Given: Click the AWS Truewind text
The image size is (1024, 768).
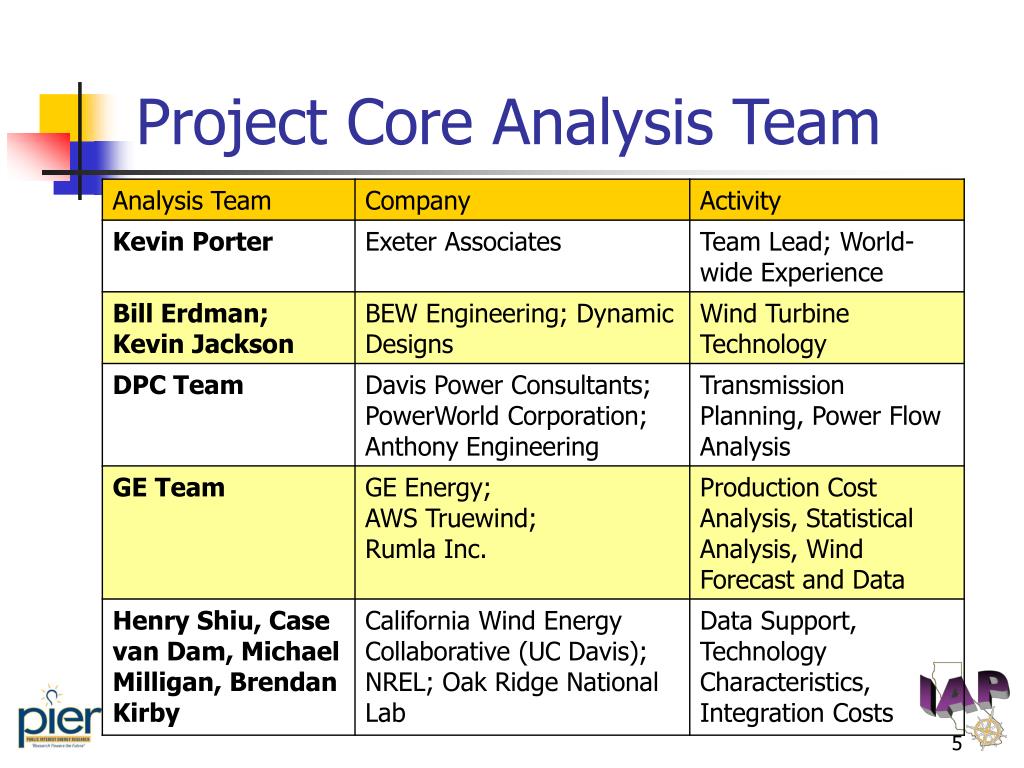Looking at the screenshot, I should (451, 519).
